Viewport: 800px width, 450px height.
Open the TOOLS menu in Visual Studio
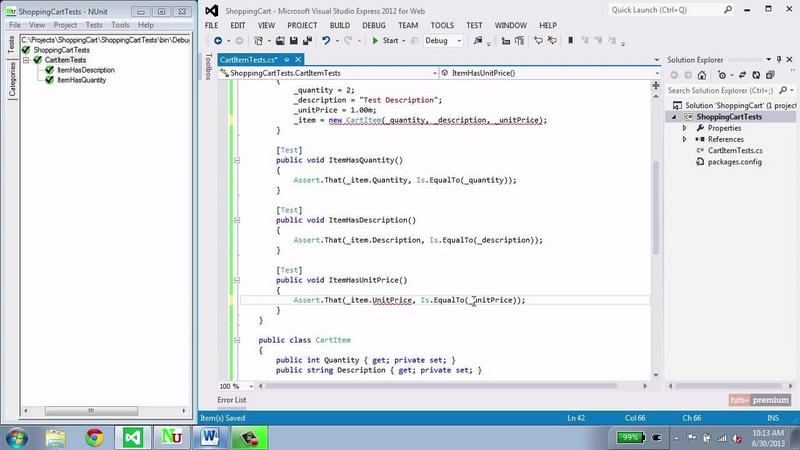tap(442, 25)
